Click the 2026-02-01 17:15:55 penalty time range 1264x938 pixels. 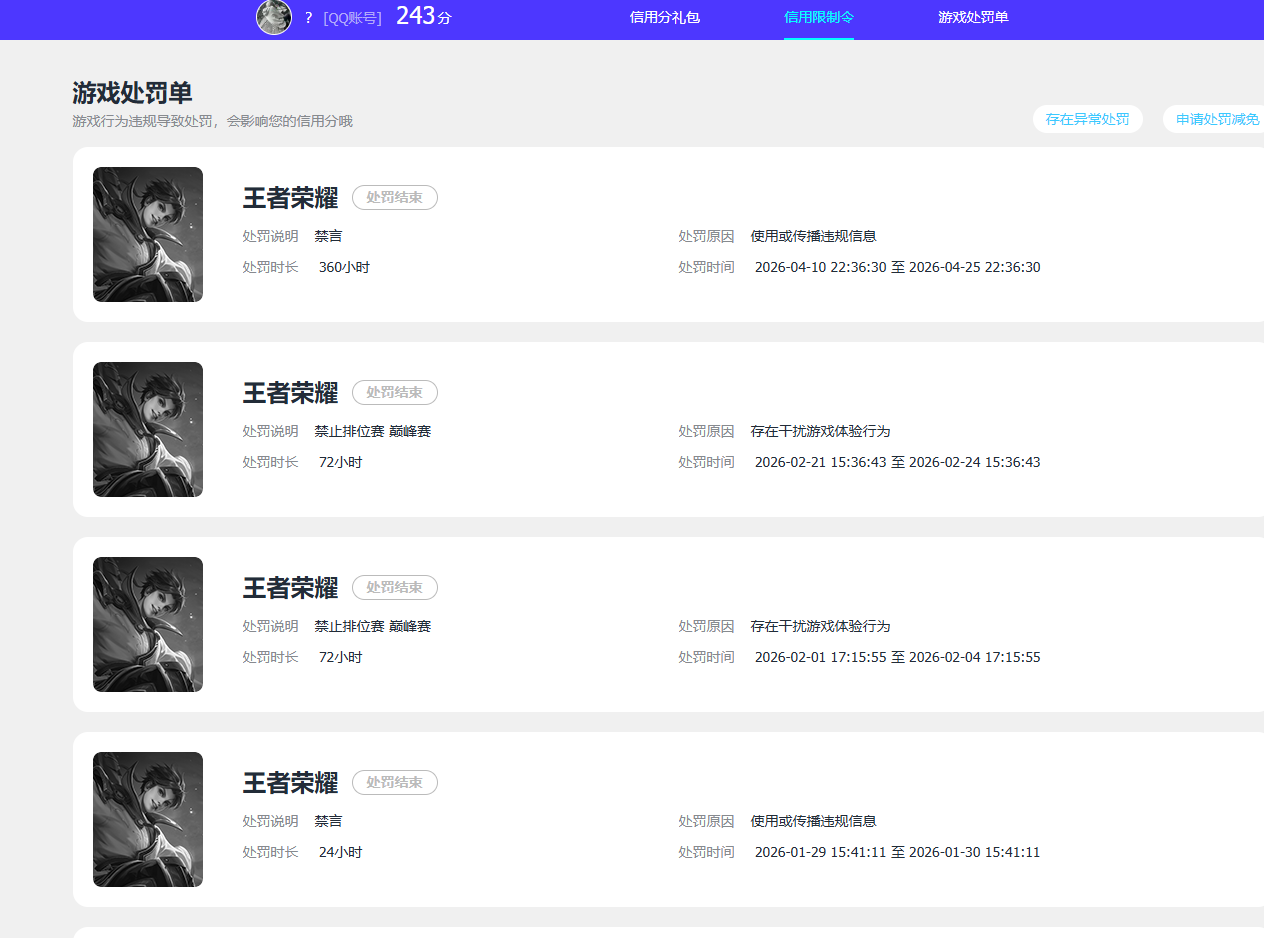(x=897, y=658)
